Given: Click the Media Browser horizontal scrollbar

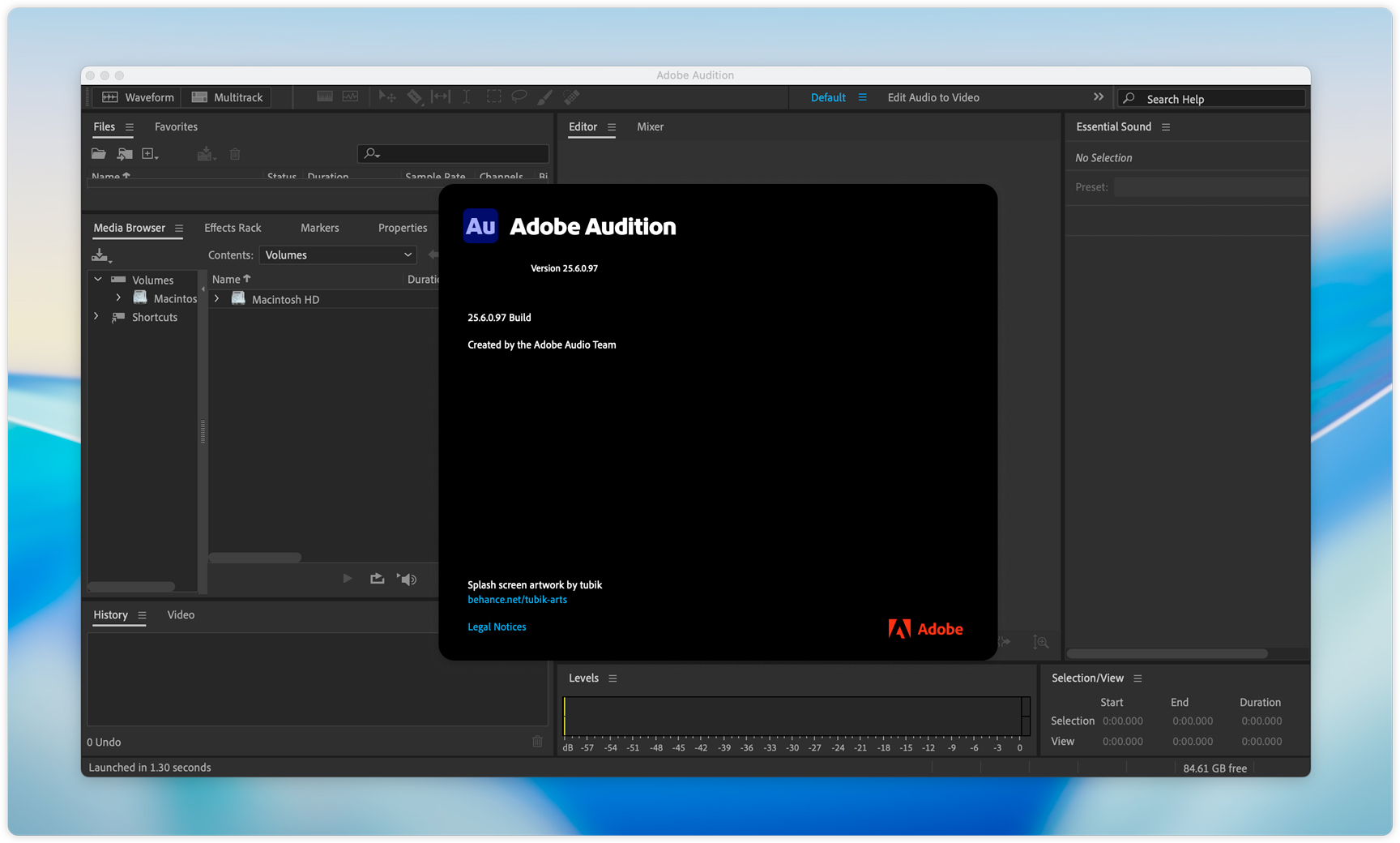Looking at the screenshot, I should pyautogui.click(x=255, y=558).
